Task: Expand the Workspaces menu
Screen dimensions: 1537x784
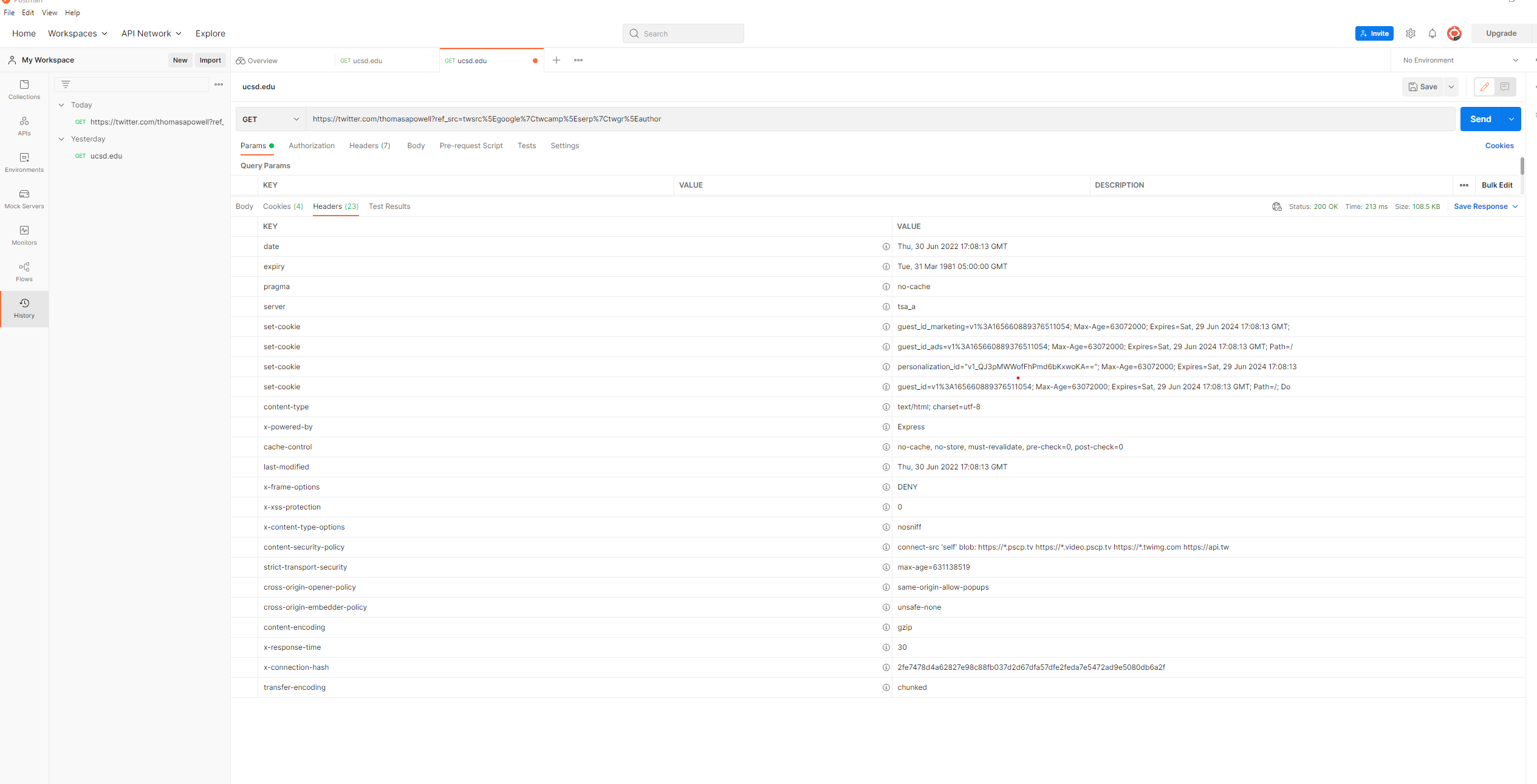Action: [x=77, y=33]
